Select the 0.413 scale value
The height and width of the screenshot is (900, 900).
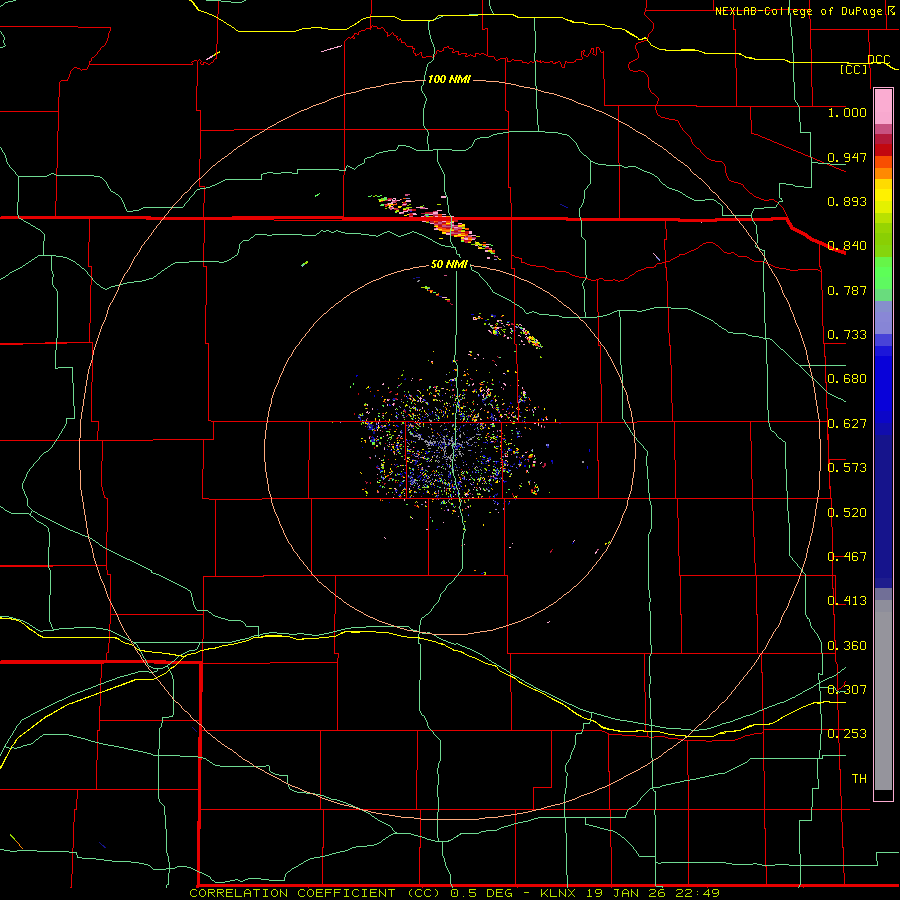(x=847, y=601)
